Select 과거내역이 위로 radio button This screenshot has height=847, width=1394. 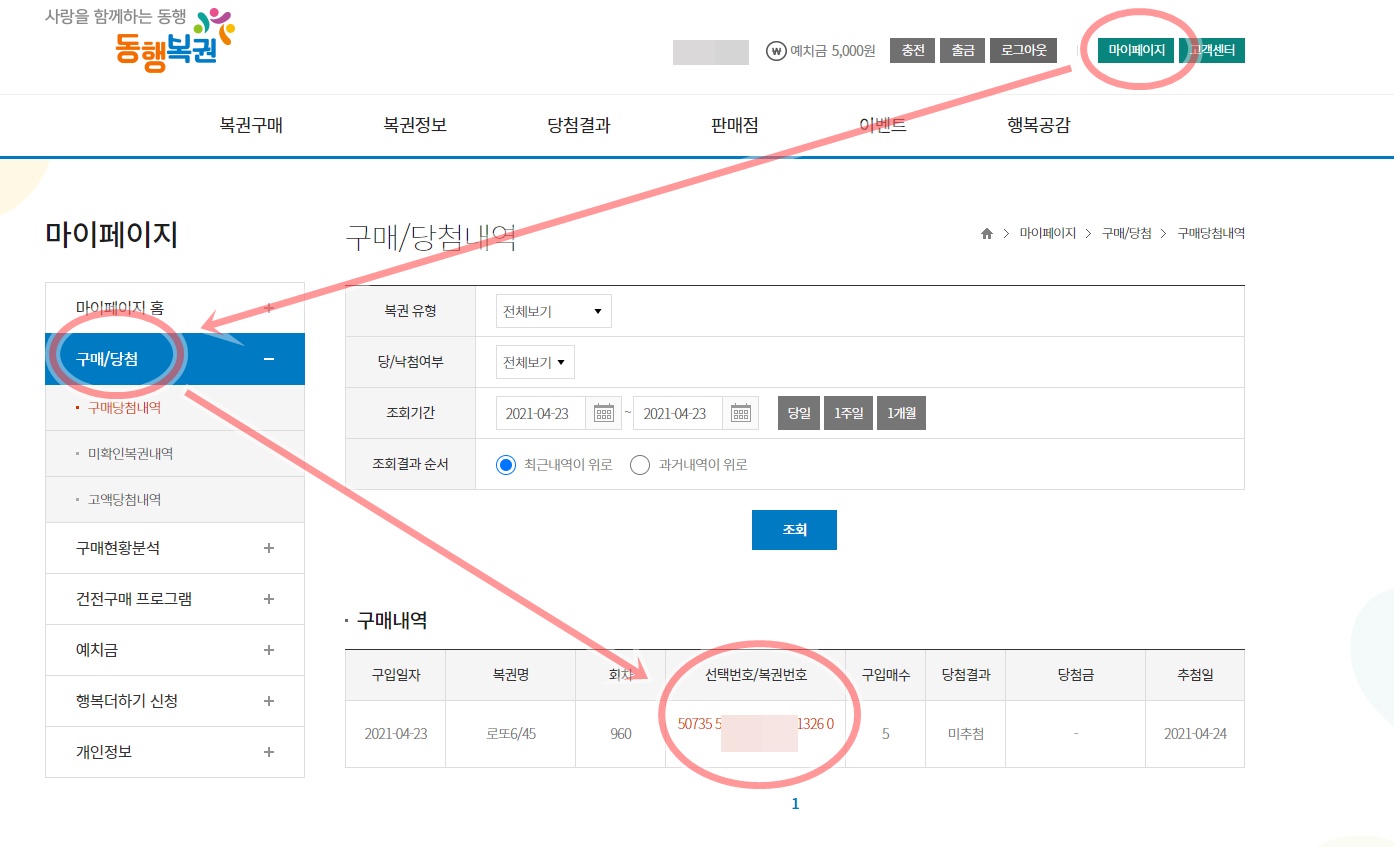[640, 464]
